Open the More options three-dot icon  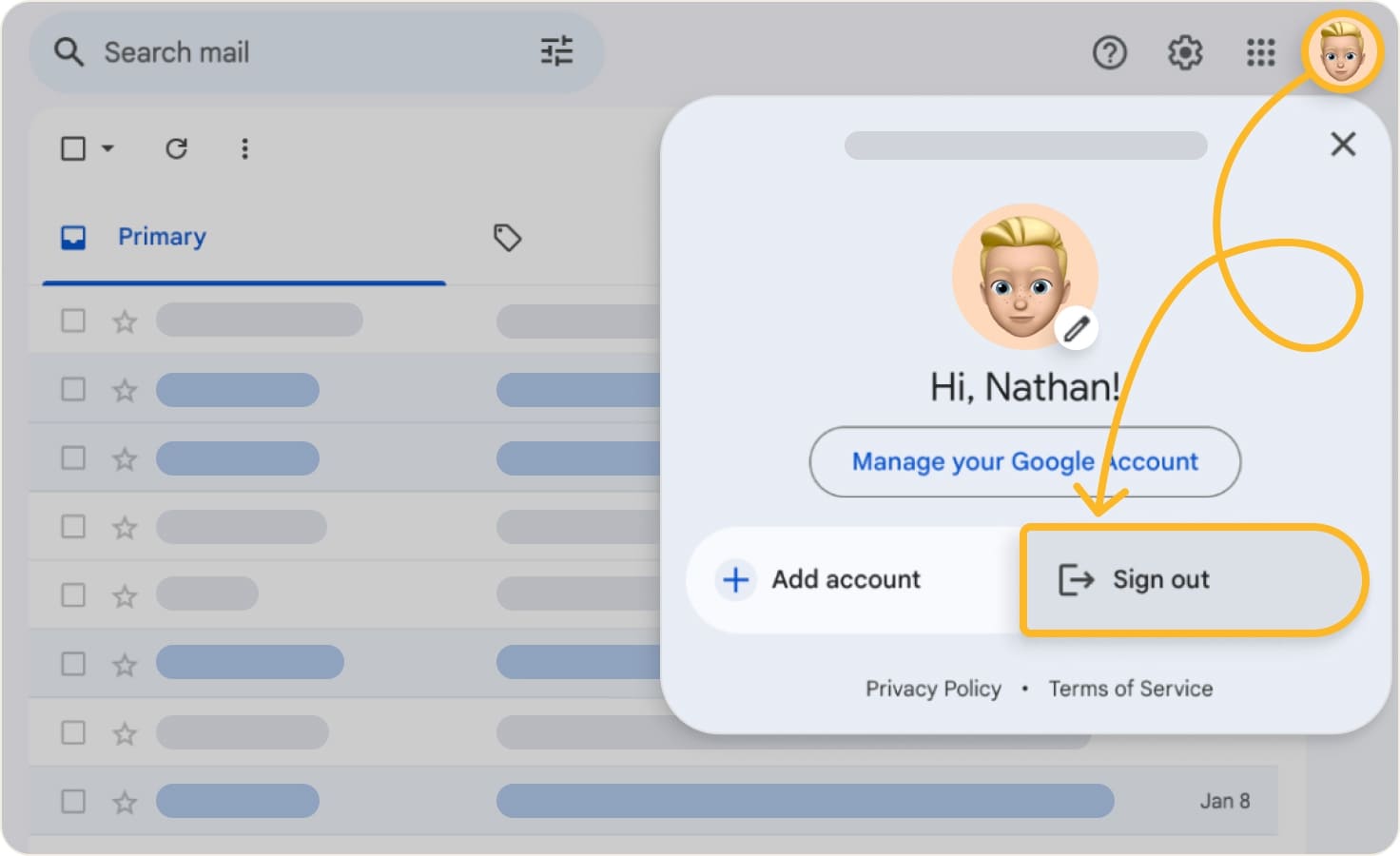click(x=245, y=148)
